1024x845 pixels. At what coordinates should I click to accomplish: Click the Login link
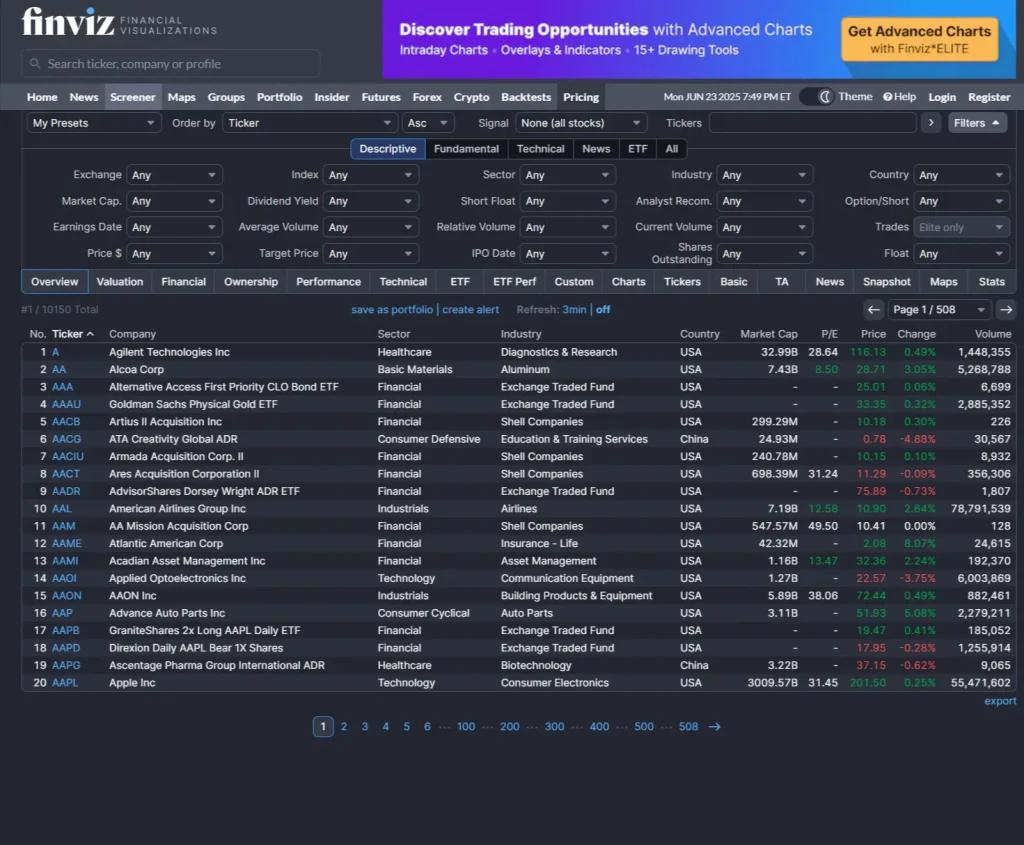pyautogui.click(x=942, y=97)
